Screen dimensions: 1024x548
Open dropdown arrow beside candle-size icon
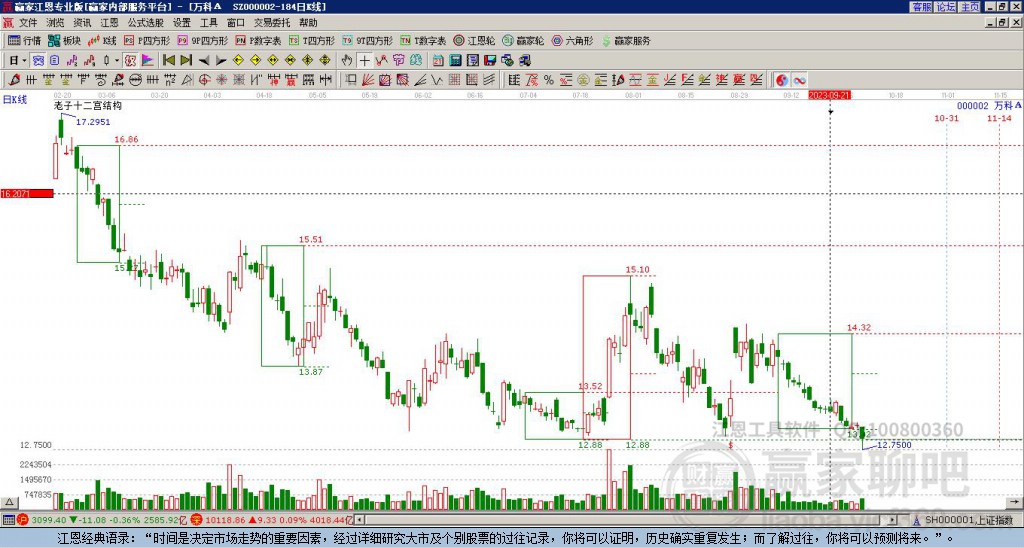click(x=117, y=60)
